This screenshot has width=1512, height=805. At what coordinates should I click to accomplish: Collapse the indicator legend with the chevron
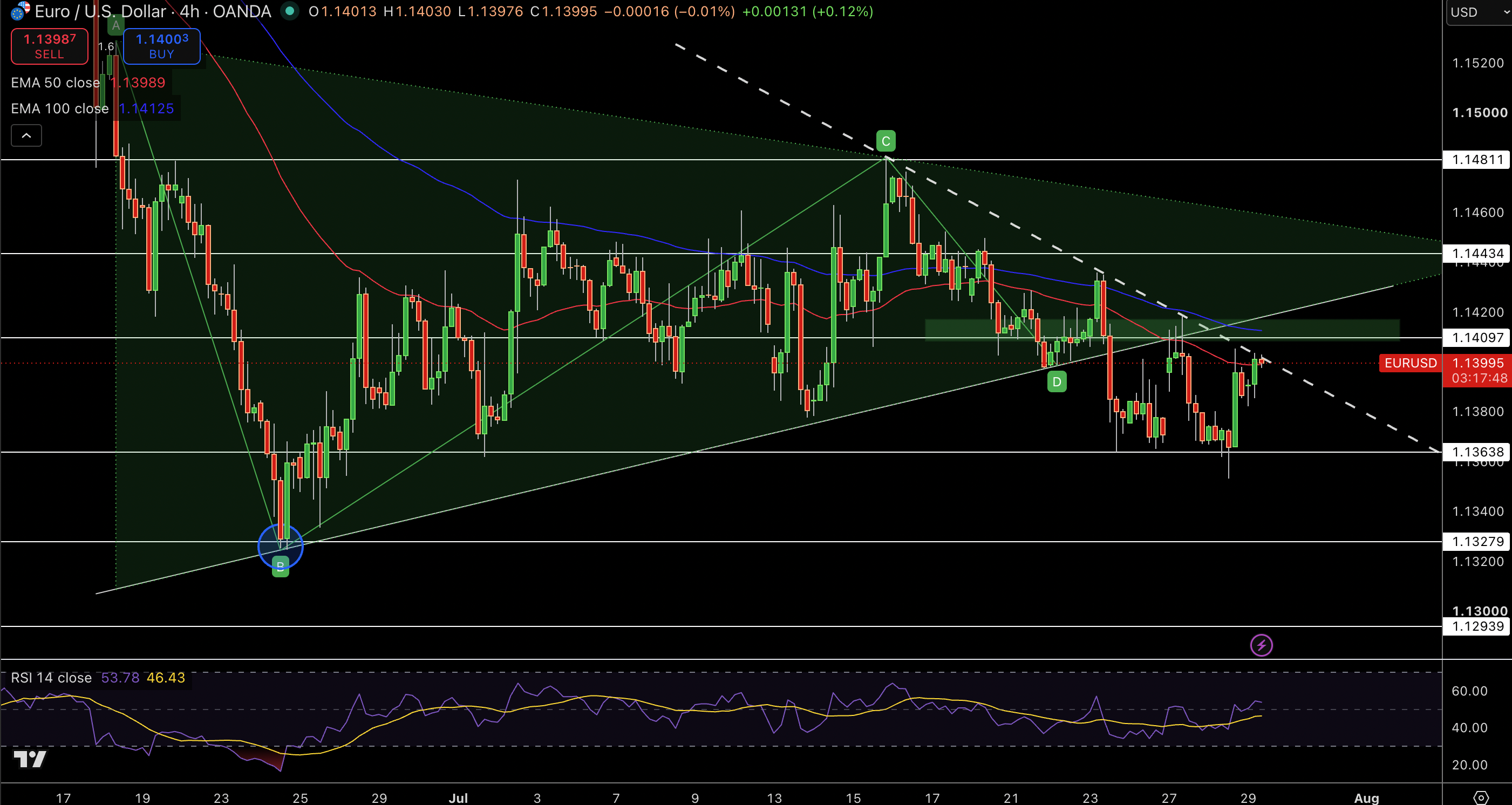coord(26,135)
